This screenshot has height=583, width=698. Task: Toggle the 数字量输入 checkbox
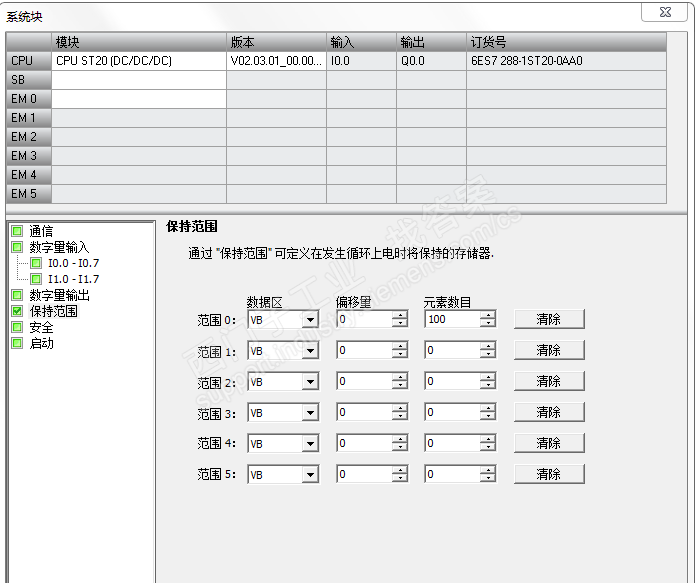[17, 247]
